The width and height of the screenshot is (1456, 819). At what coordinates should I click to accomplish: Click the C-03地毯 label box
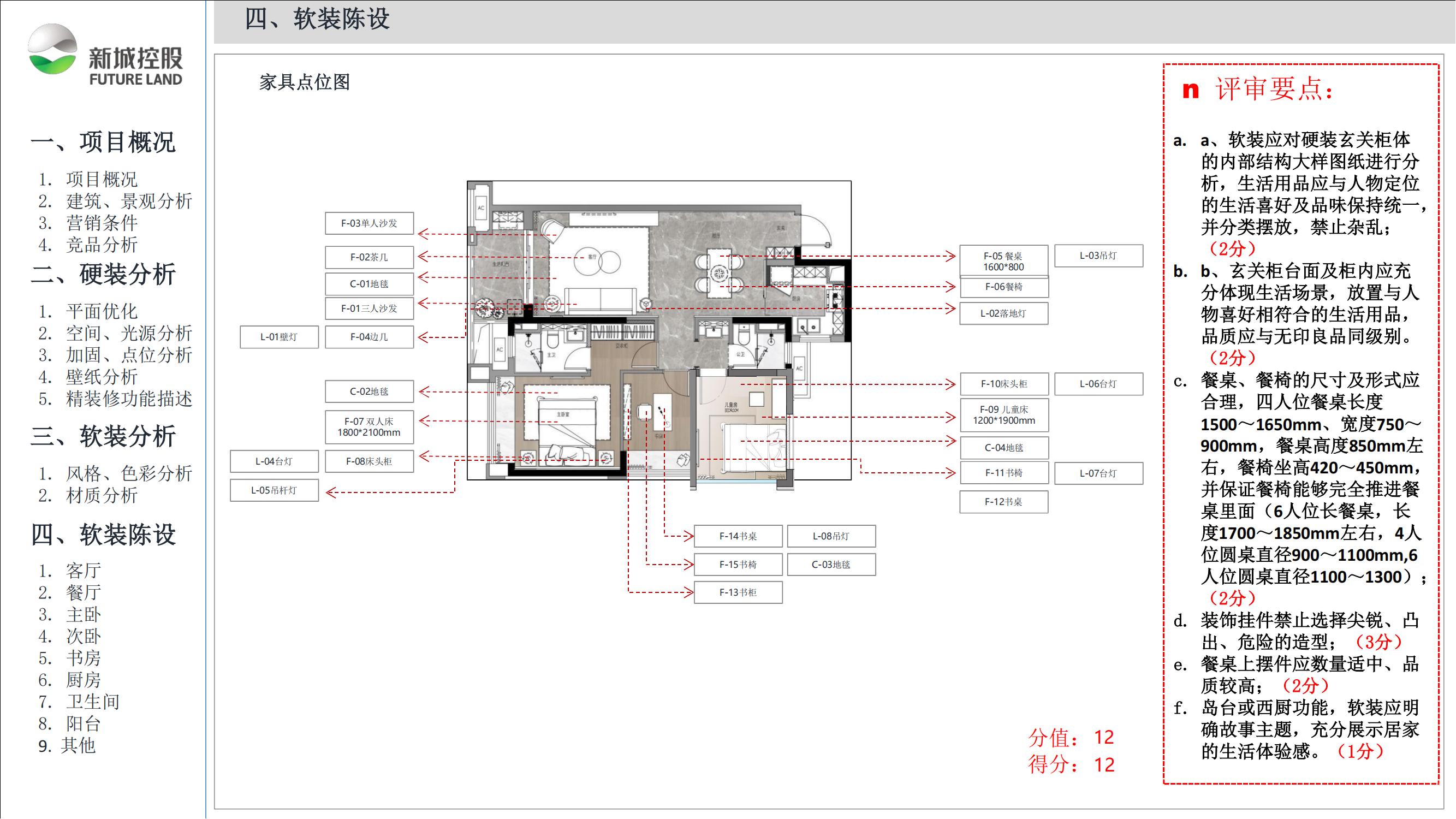pos(831,565)
